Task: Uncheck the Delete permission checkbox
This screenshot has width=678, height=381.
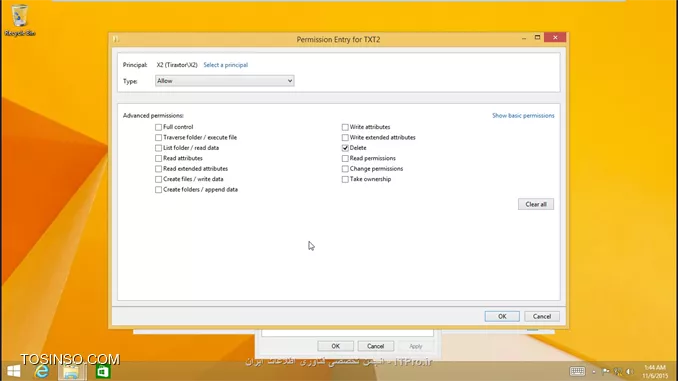Action: coord(345,148)
